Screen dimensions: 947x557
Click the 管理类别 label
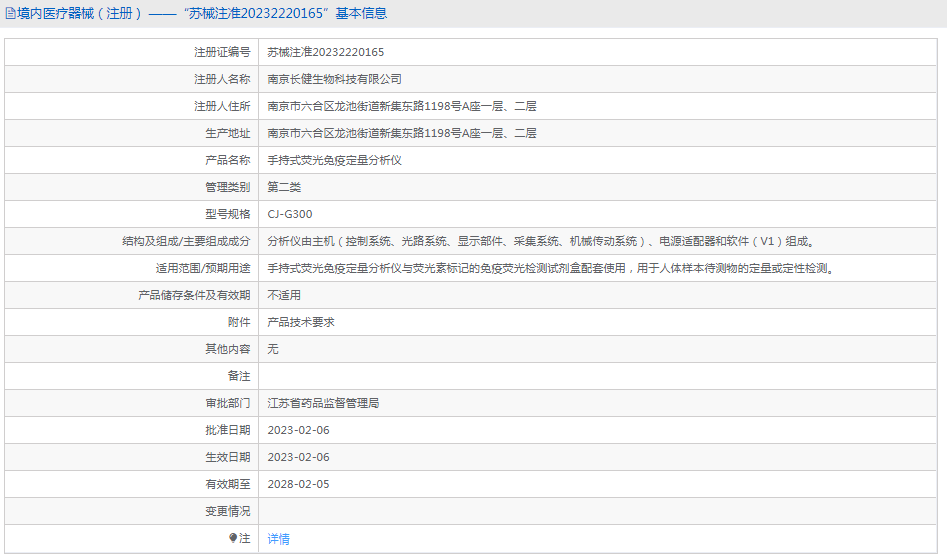(x=228, y=187)
